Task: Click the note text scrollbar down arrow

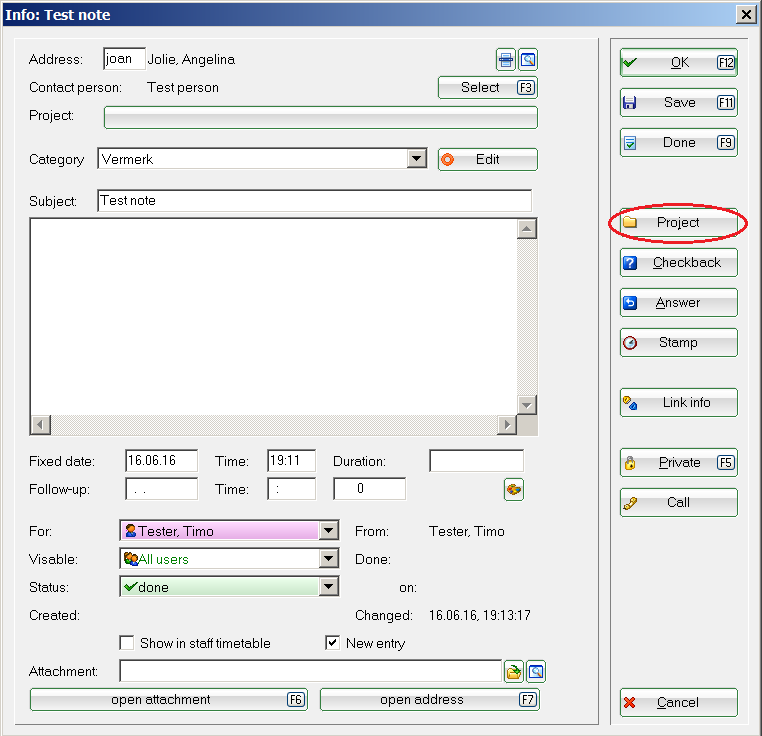Action: pyautogui.click(x=527, y=404)
